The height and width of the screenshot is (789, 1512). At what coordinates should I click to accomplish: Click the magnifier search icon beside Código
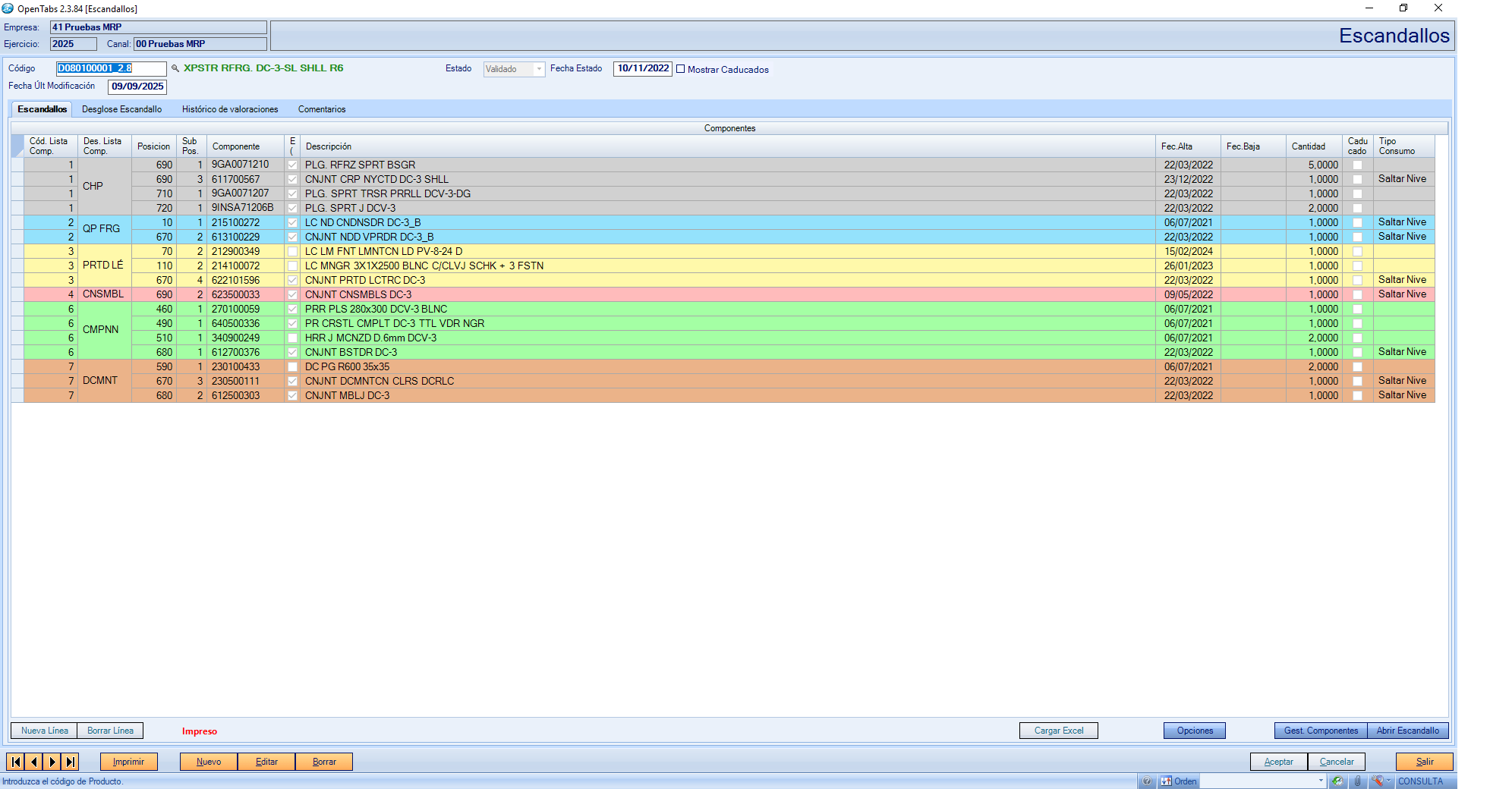(x=175, y=68)
